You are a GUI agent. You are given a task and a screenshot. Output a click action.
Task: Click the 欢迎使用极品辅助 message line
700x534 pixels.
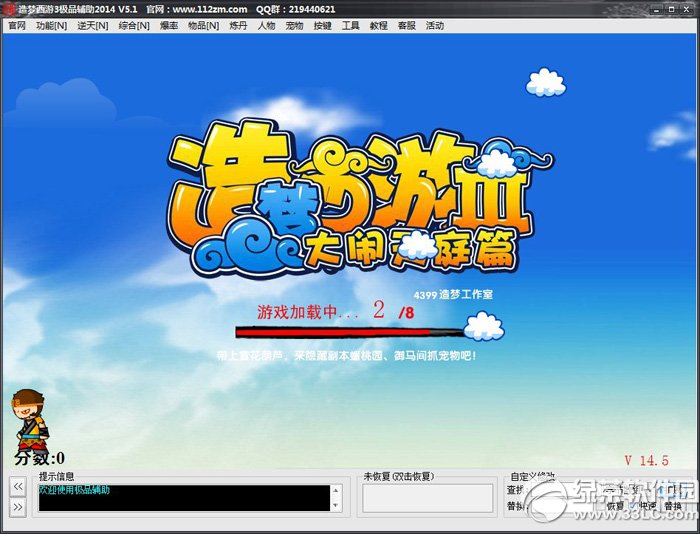point(75,490)
